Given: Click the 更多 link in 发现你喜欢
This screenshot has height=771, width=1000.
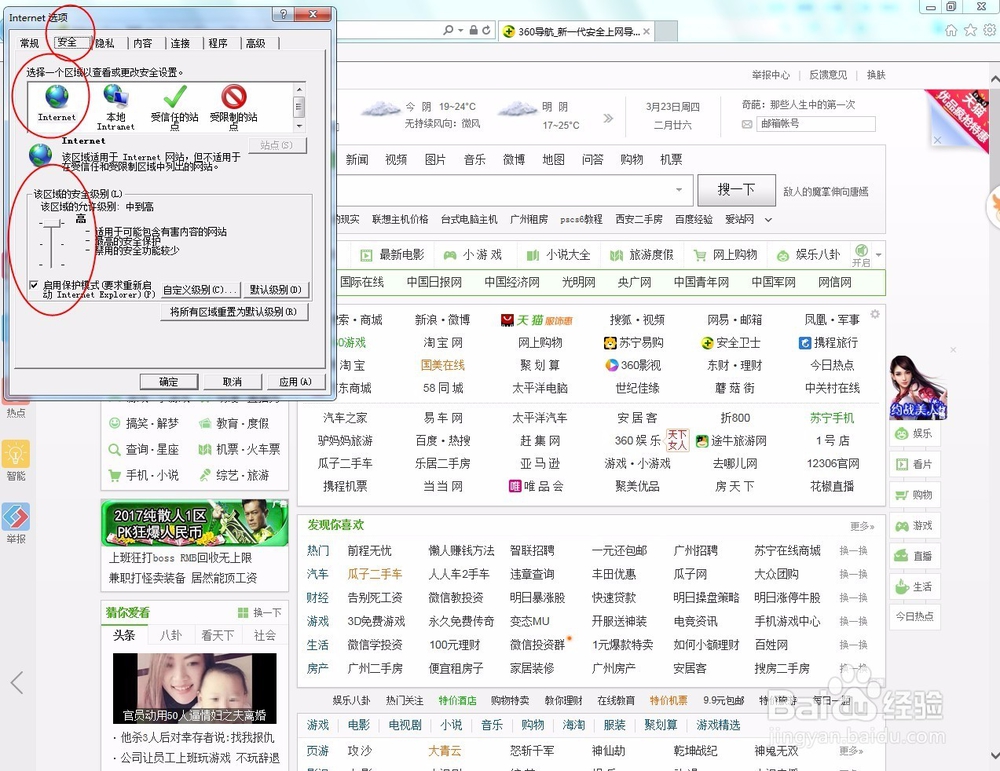Looking at the screenshot, I should pos(862,526).
